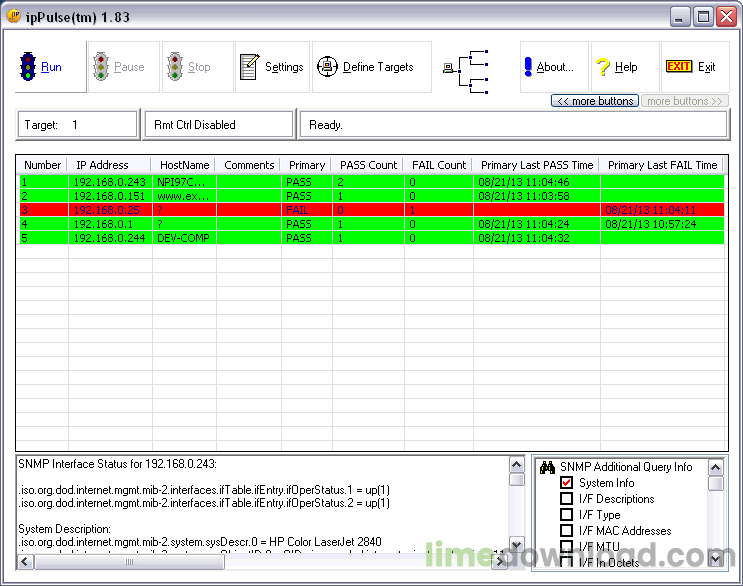Viewport: 743px width, 586px height.
Task: Click the 08/21/13 11:04:46 pass time cell
Action: 536,182
